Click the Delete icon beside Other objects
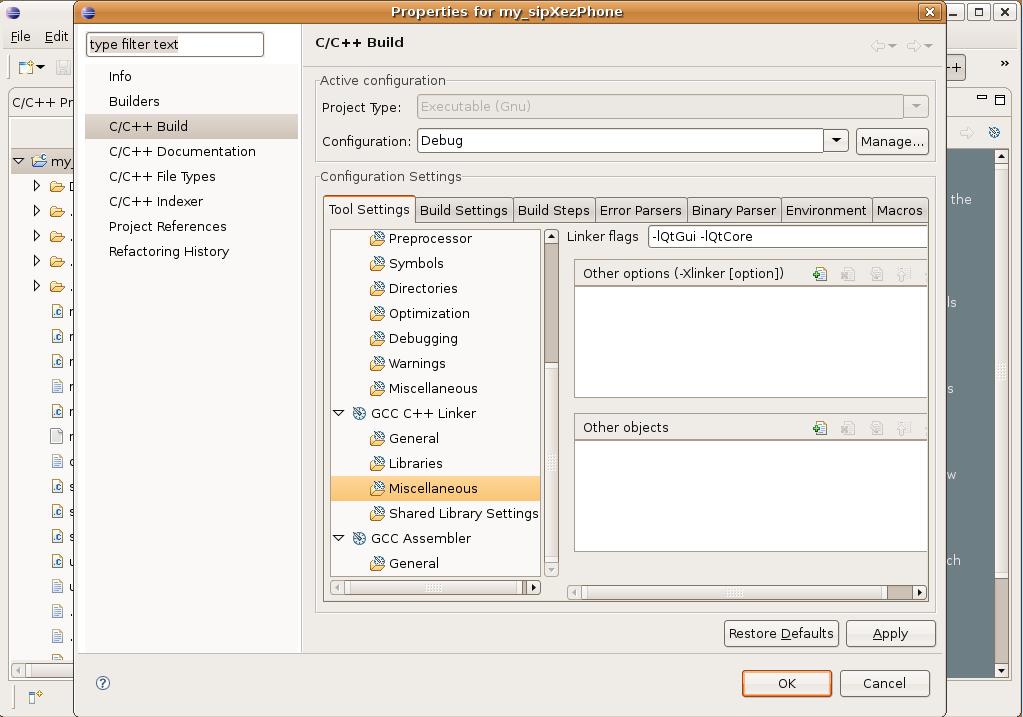 (848, 428)
